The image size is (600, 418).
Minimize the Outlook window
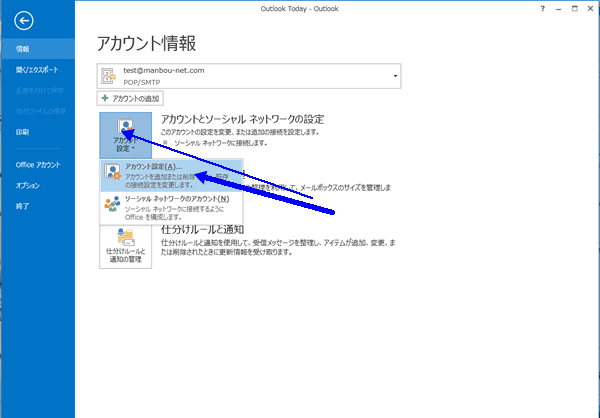[559, 9]
